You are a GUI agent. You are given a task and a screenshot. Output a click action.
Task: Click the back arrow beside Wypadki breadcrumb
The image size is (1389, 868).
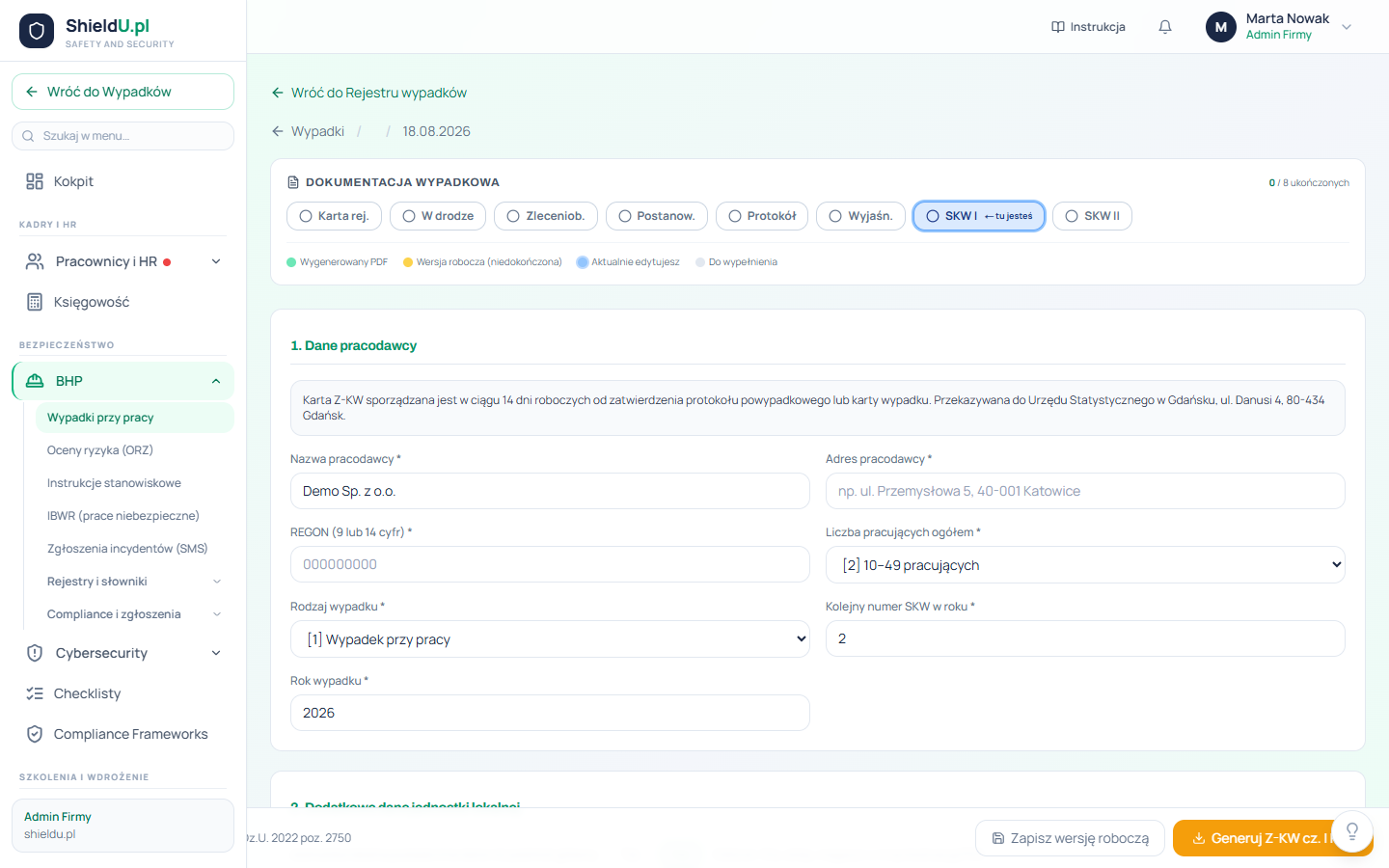[x=278, y=131]
